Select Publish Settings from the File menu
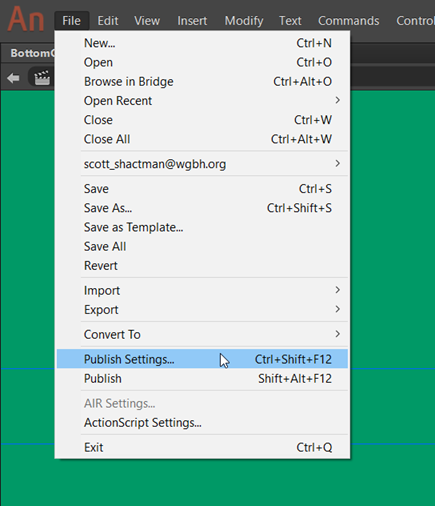This screenshot has height=506, width=435. click(x=202, y=359)
